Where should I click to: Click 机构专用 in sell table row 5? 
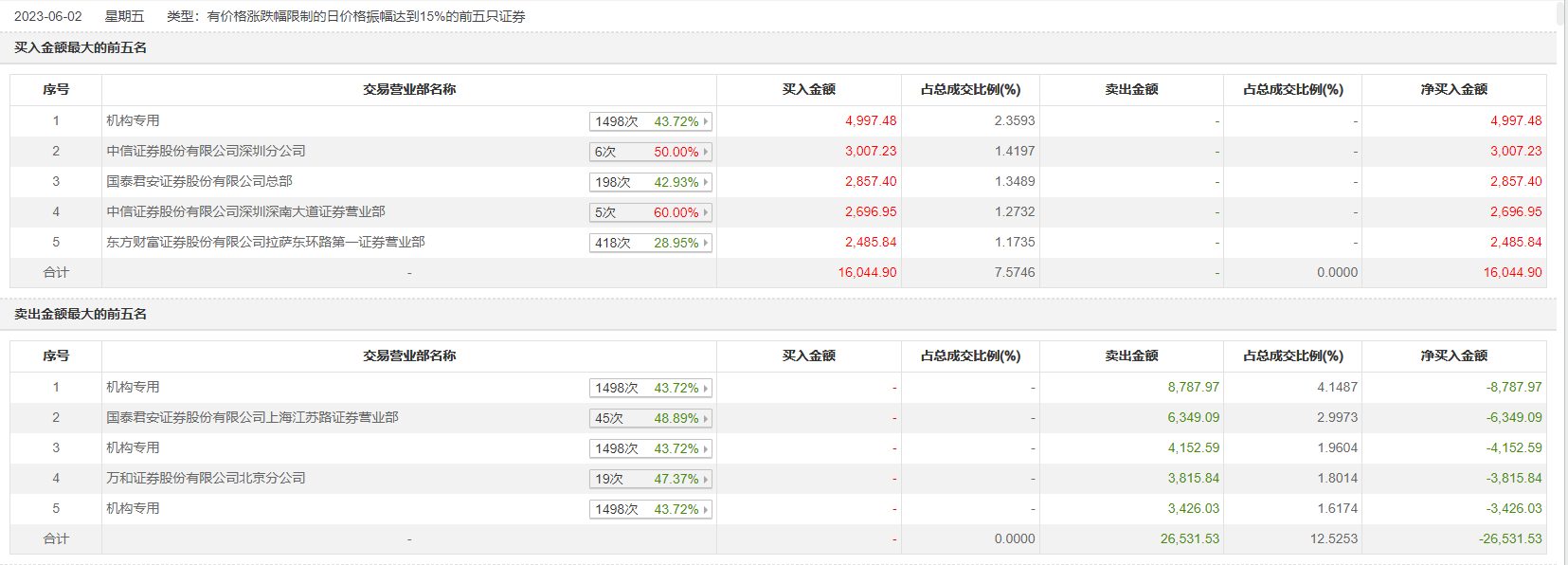tap(133, 508)
